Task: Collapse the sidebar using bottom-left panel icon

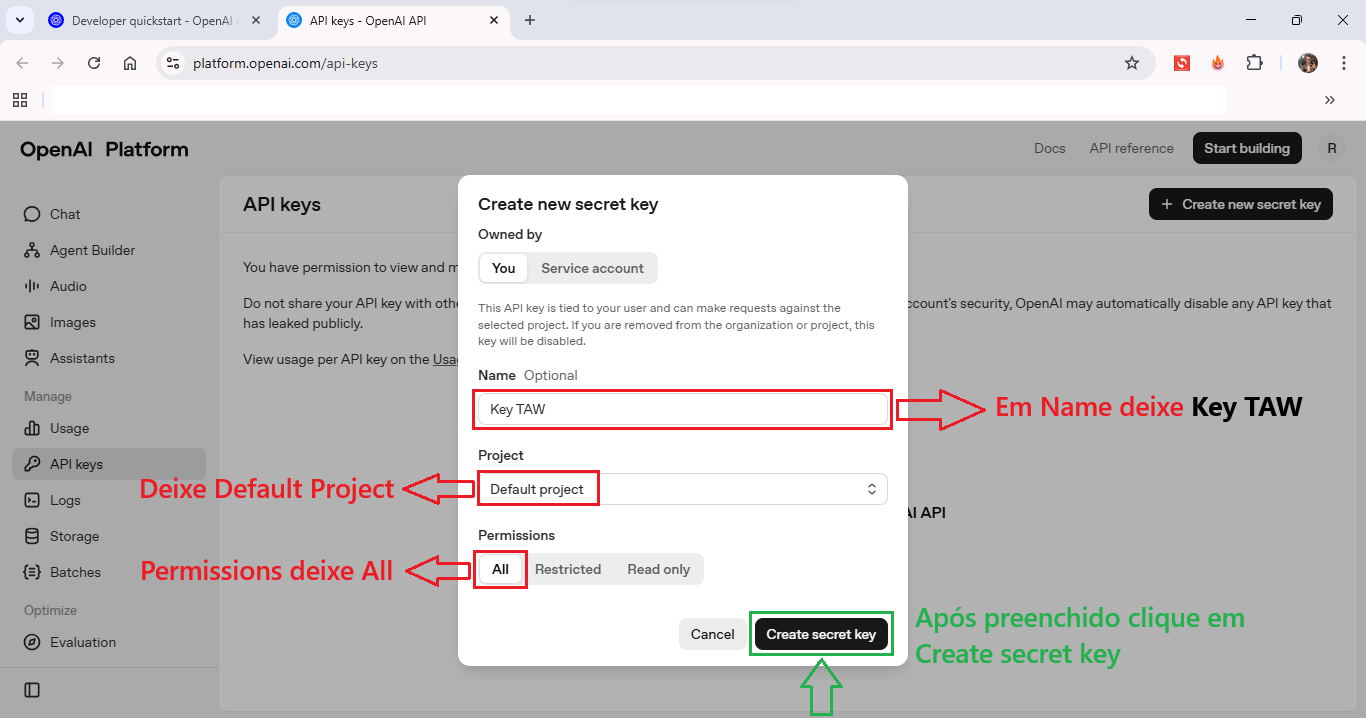Action: click(x=32, y=690)
